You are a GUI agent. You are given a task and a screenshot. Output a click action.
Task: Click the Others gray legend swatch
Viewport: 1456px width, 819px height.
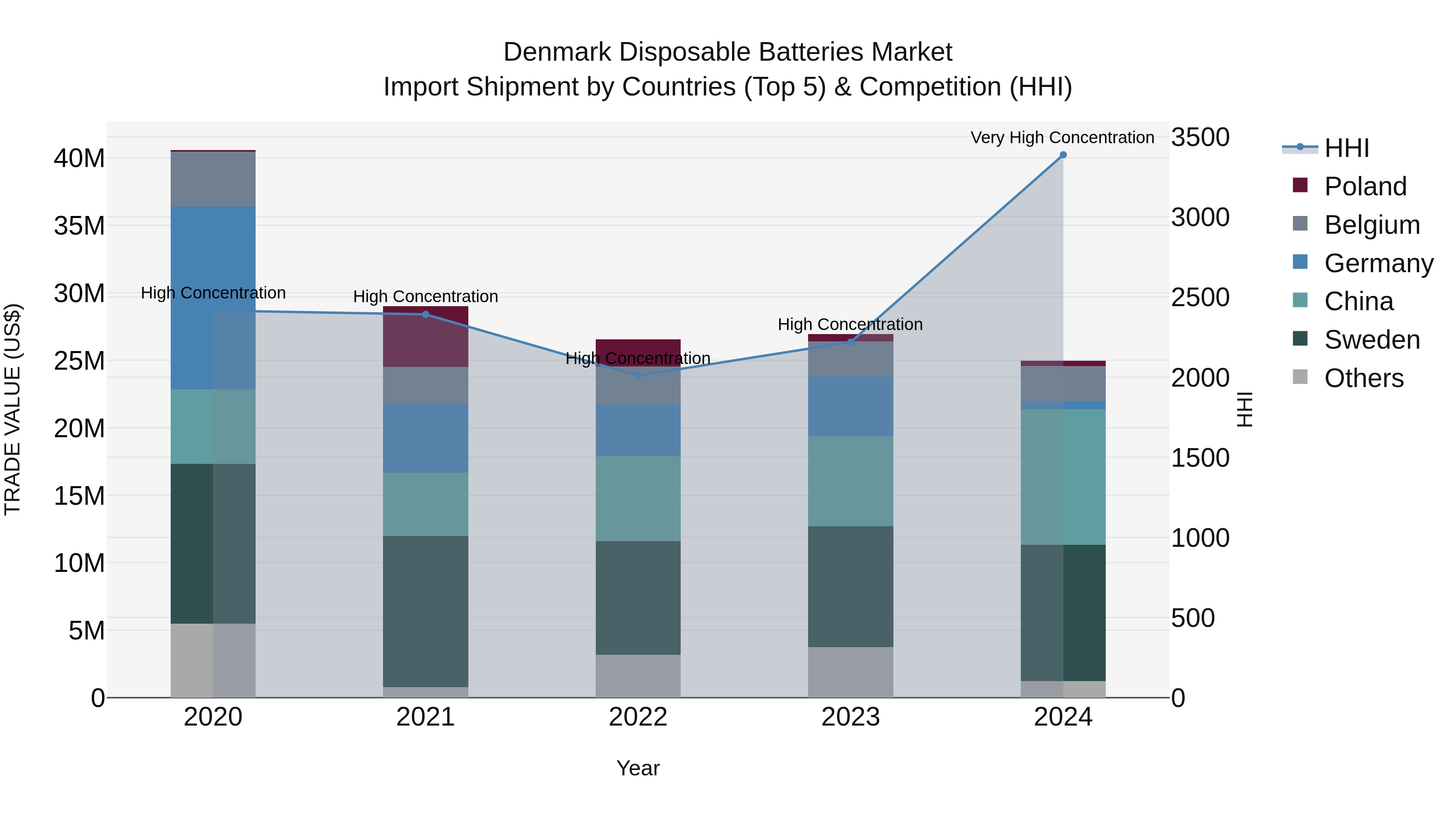click(x=1300, y=377)
